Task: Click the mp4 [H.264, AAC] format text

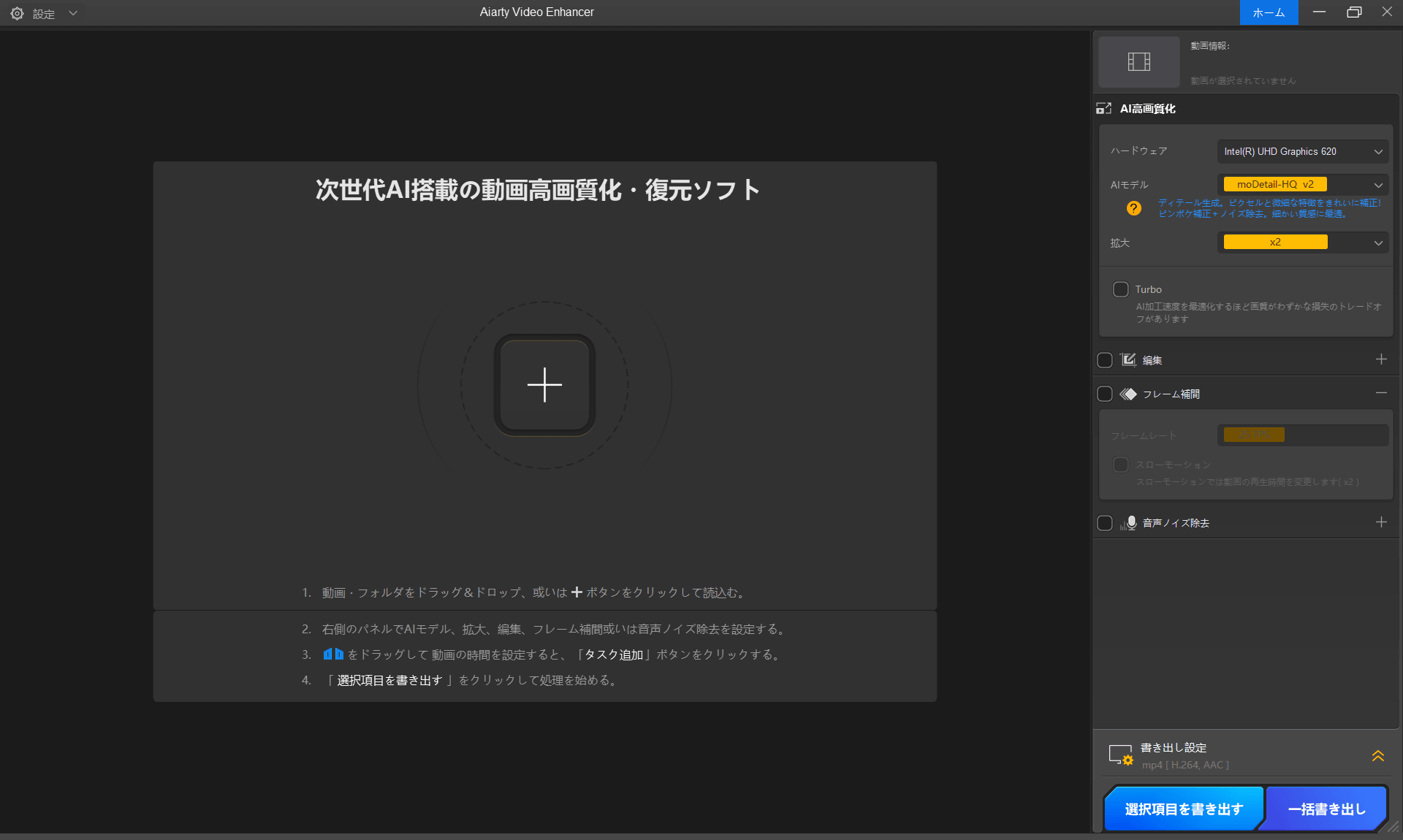Action: point(1185,765)
